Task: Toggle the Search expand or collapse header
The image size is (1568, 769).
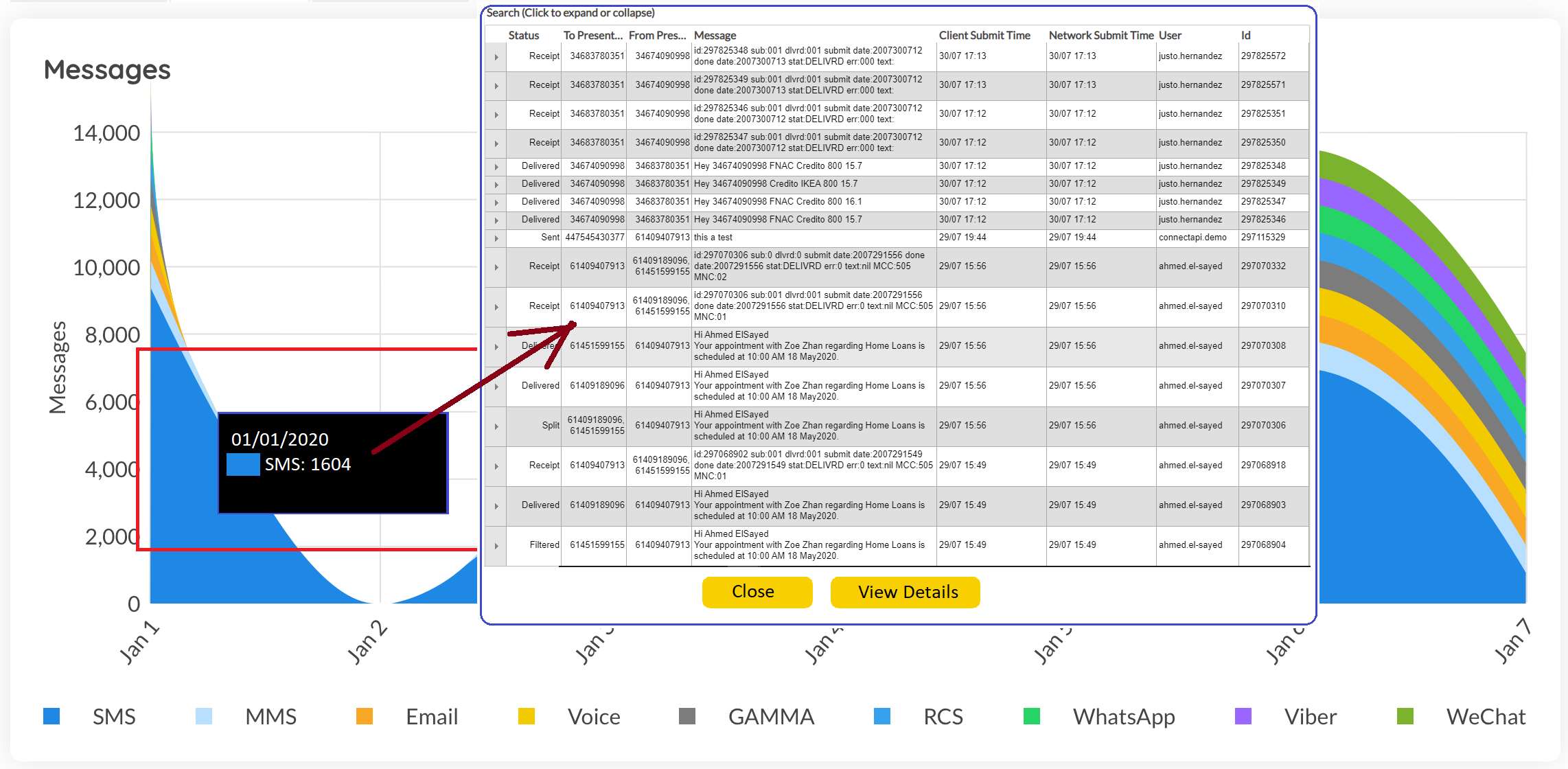Action: click(570, 13)
